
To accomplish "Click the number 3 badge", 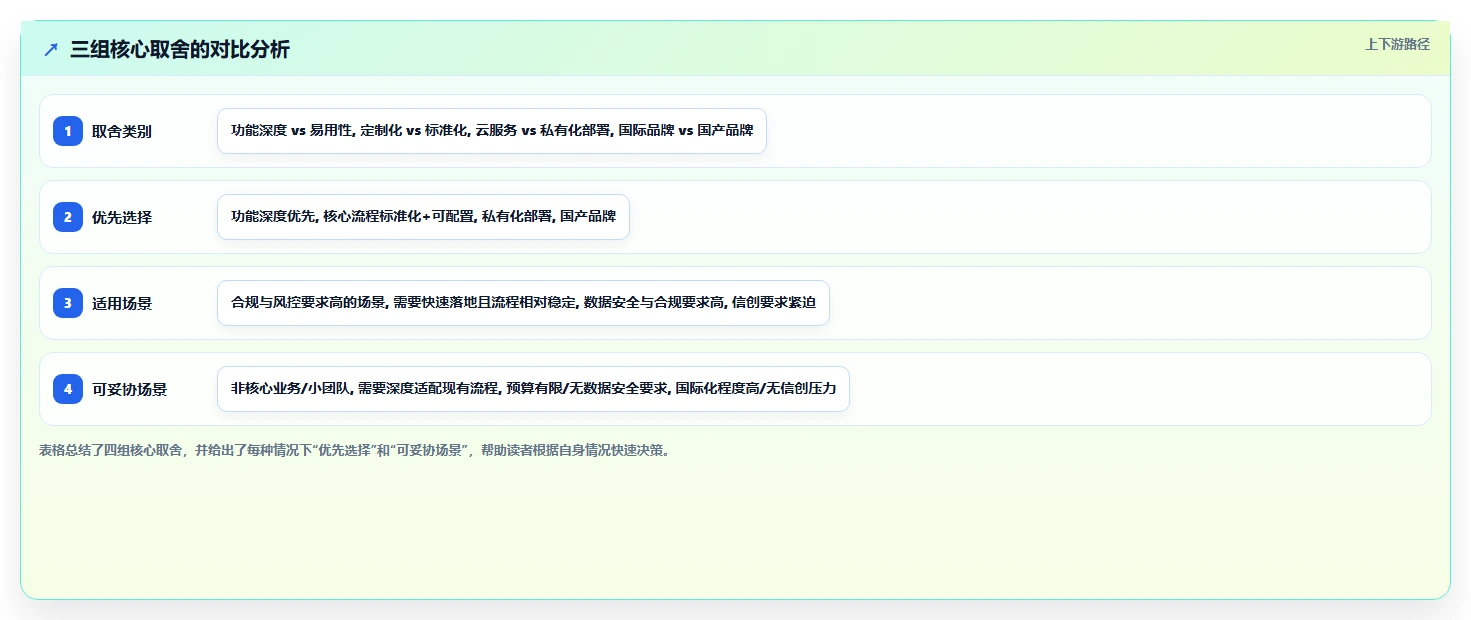I will click(68, 303).
